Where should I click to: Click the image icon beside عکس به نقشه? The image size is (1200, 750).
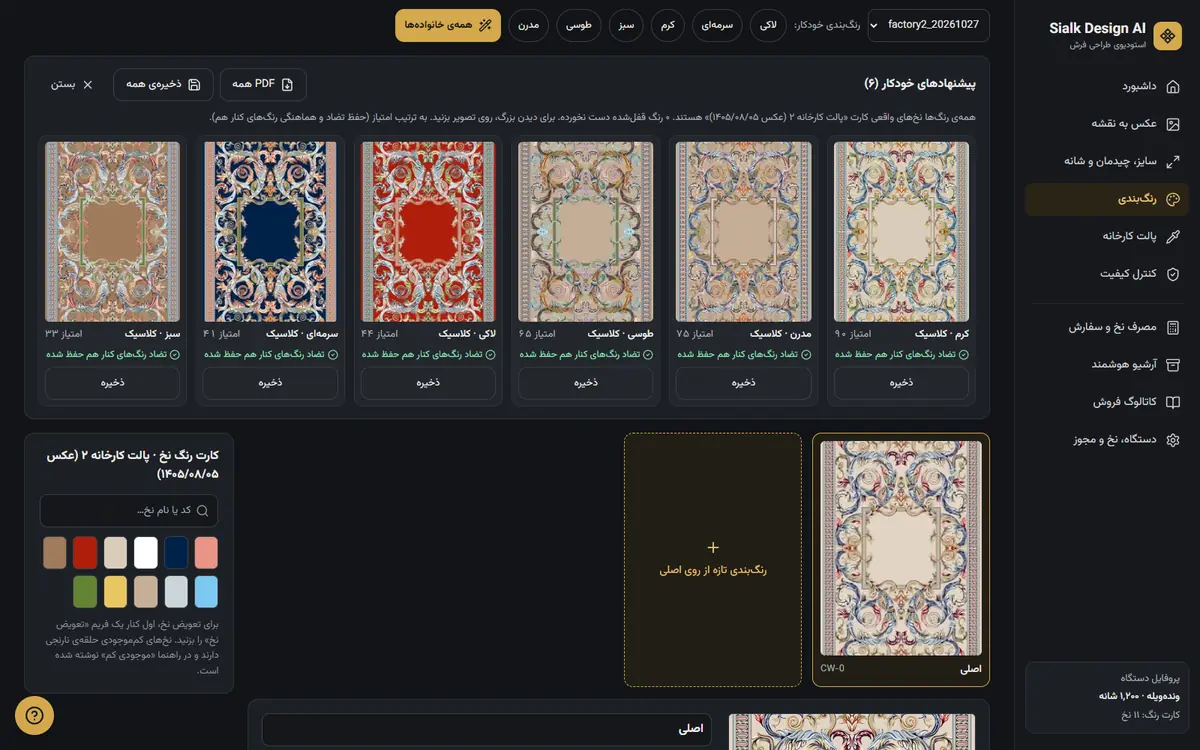(1173, 124)
